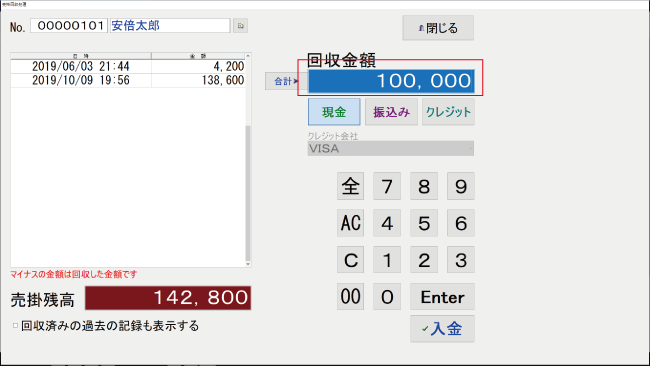Tap the AC keypad button

tap(350, 223)
